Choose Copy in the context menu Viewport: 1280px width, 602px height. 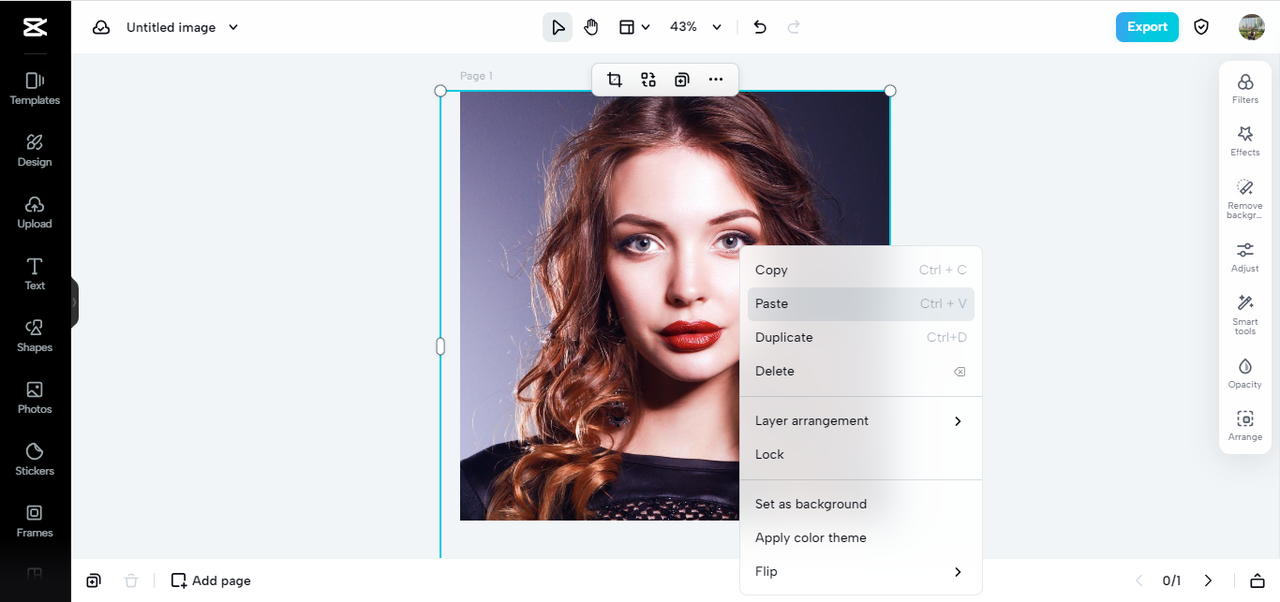point(860,270)
